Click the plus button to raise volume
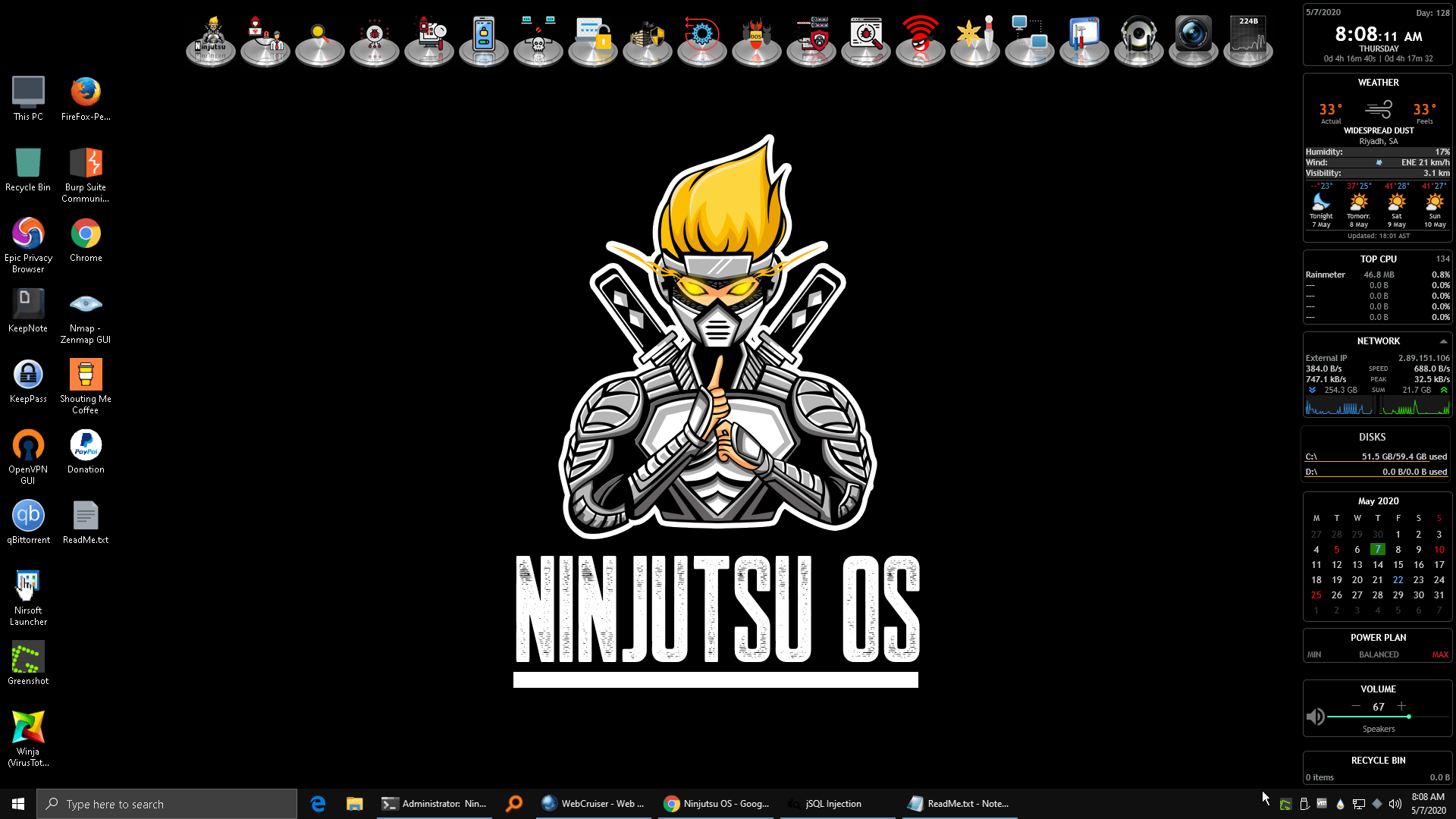Viewport: 1456px width, 819px height. 1402,705
